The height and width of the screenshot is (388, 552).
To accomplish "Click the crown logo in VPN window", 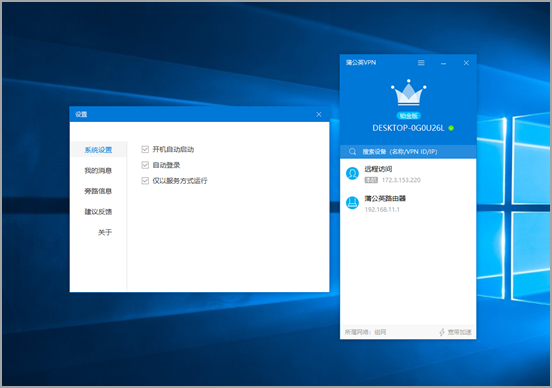I will (408, 93).
